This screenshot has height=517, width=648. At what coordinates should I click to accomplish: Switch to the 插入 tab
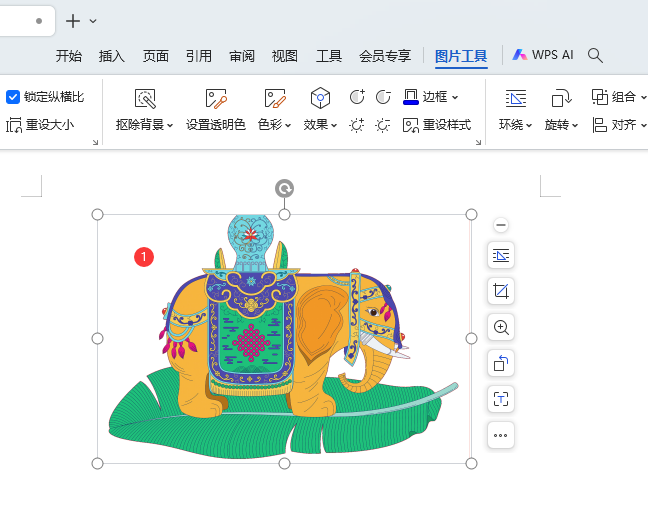click(112, 56)
